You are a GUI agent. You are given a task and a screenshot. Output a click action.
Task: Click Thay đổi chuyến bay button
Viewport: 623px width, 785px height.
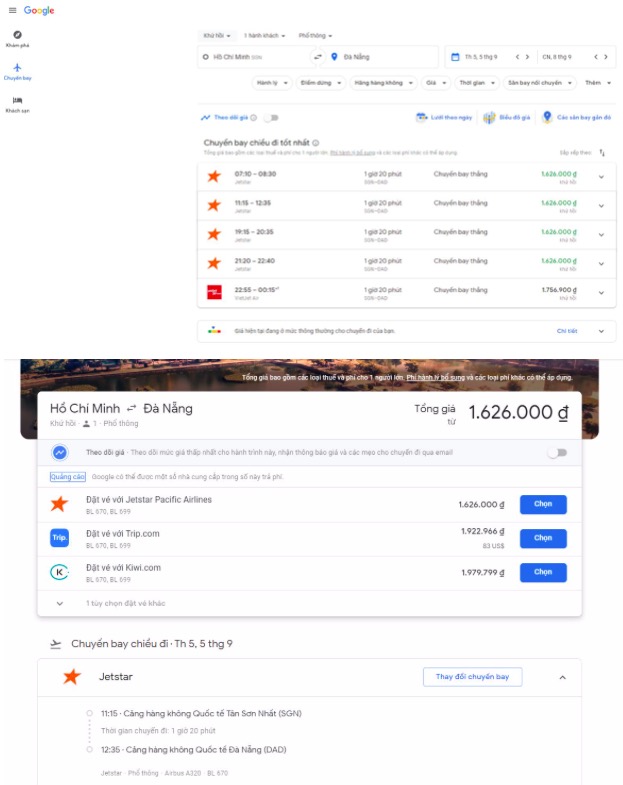pyautogui.click(x=472, y=677)
